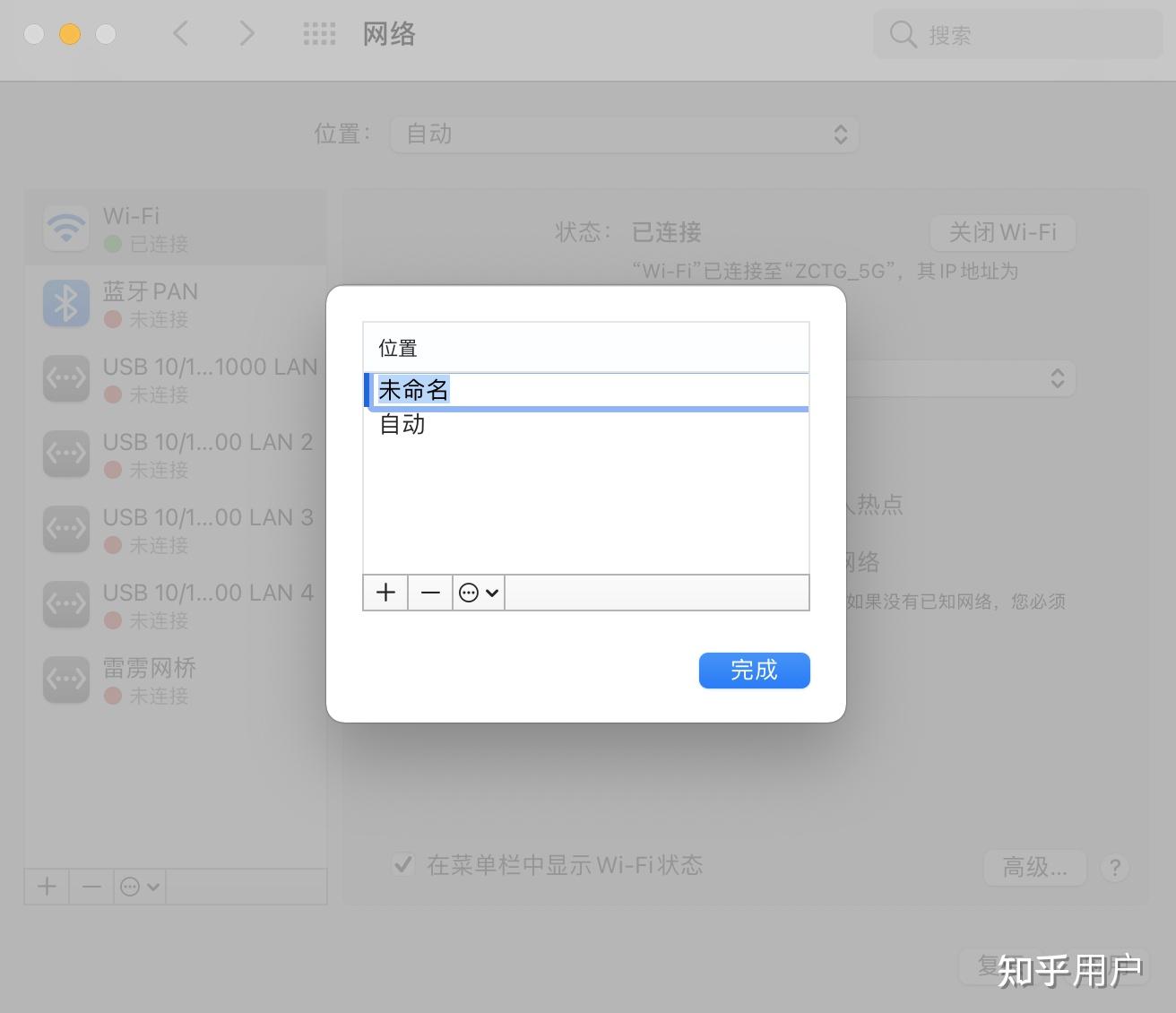Remove the network service with the sidebar minus button
Viewport: 1176px width, 1013px height.
[x=91, y=887]
